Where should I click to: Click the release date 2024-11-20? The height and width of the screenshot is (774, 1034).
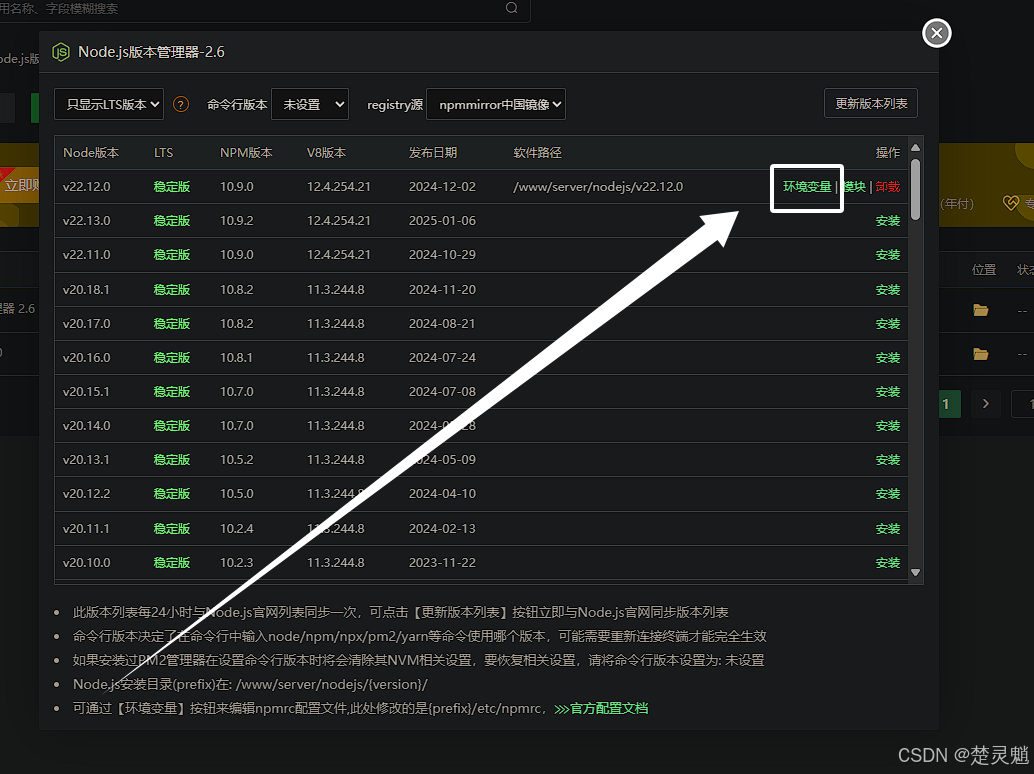point(442,289)
